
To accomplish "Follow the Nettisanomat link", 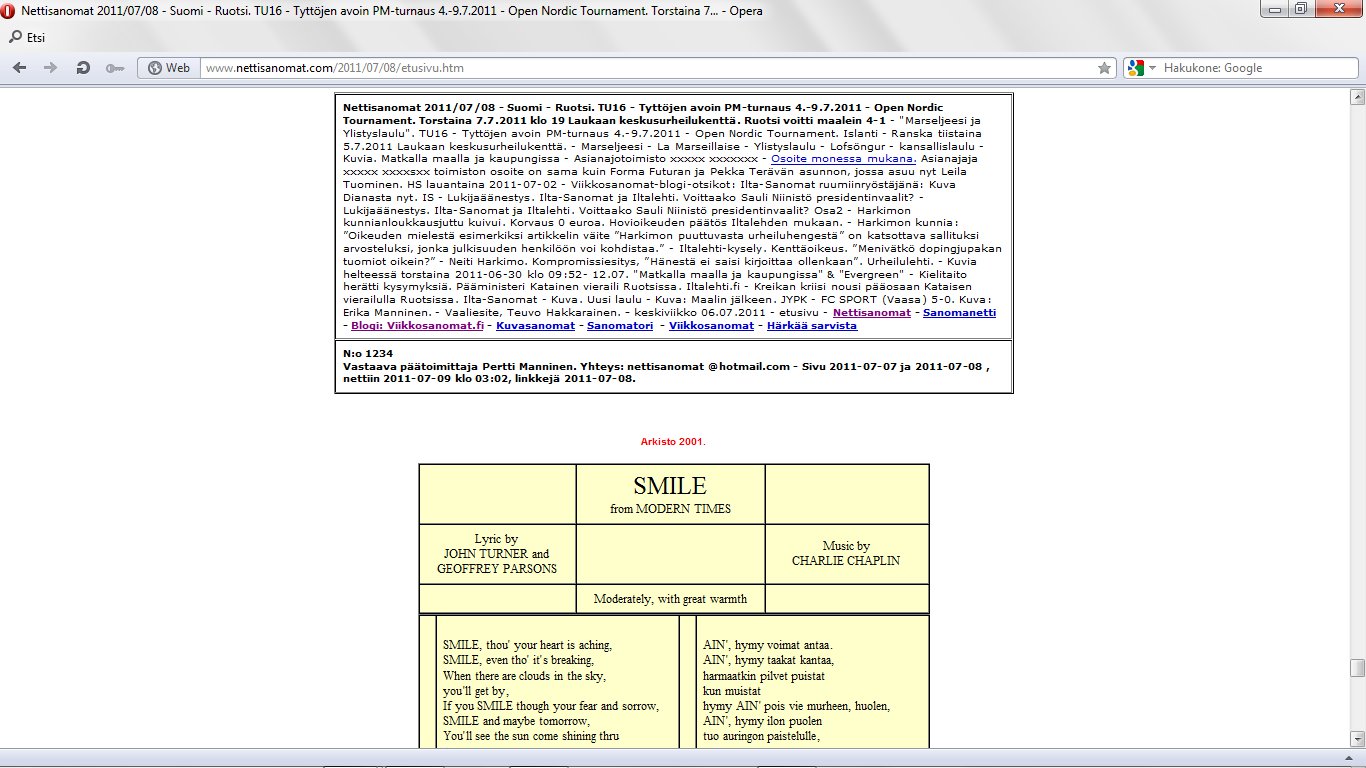I will click(871, 313).
